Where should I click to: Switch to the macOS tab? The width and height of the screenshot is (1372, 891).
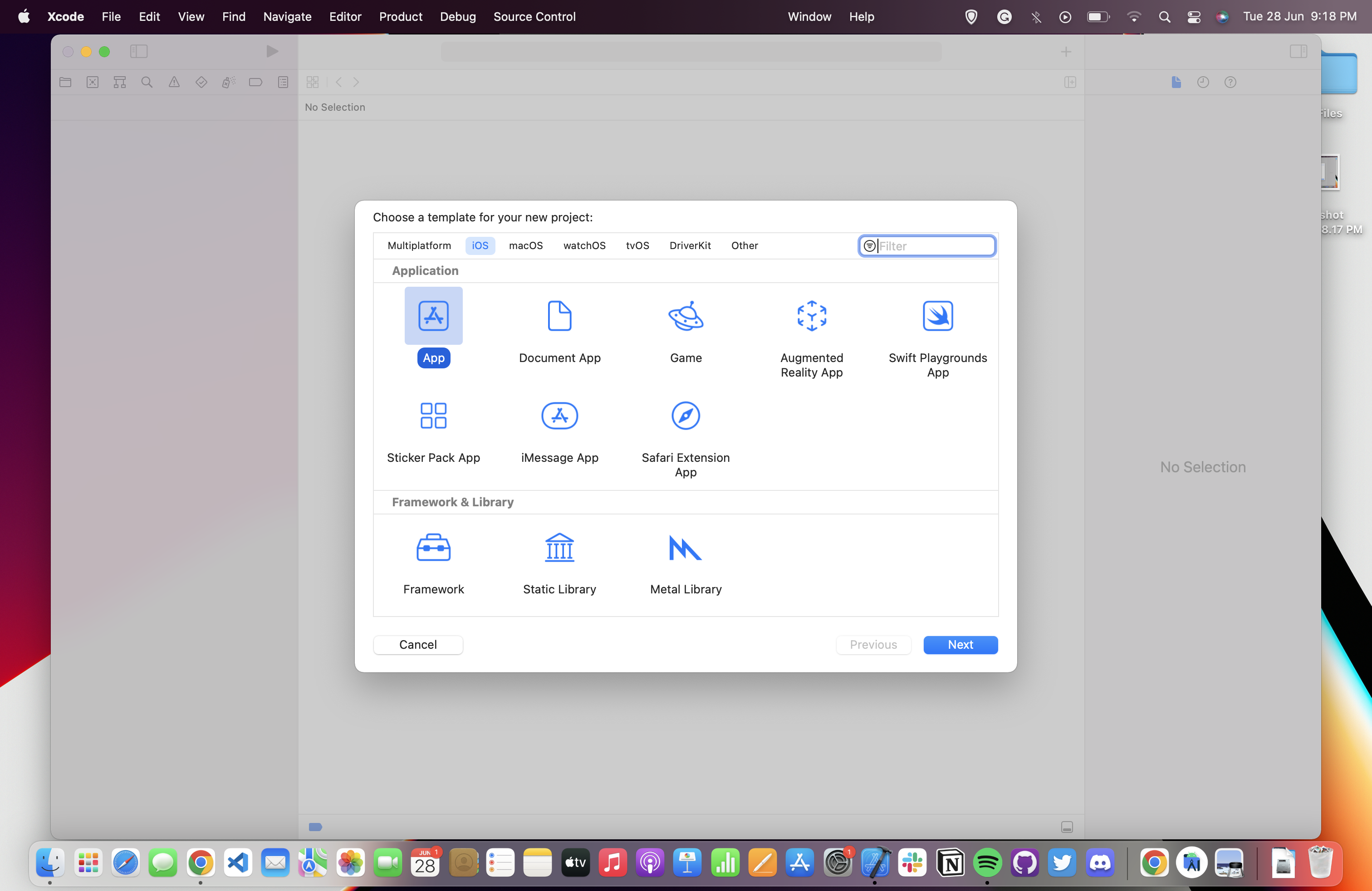click(526, 245)
